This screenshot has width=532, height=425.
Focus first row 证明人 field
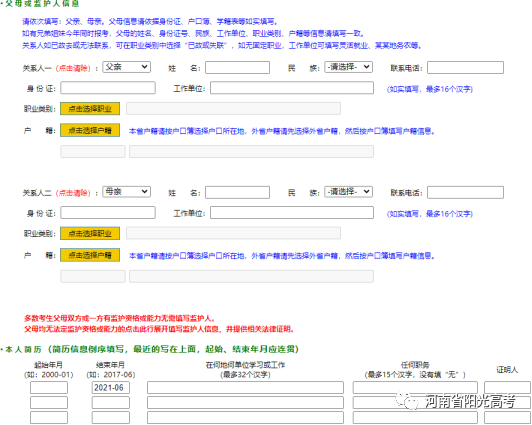tap(507, 388)
